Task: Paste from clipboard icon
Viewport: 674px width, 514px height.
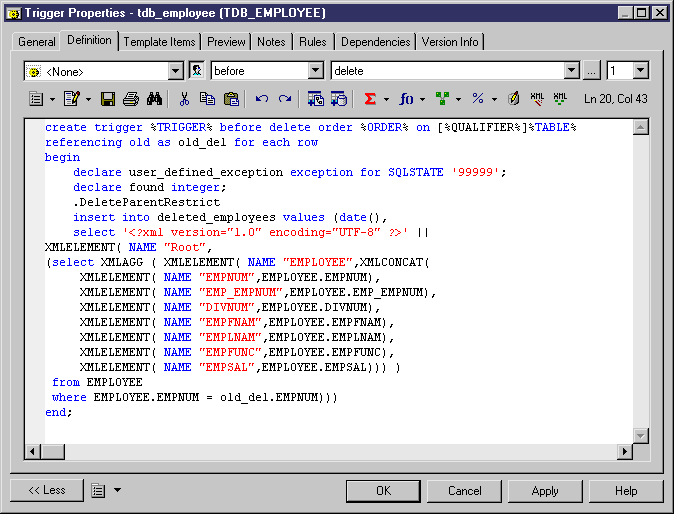Action: (x=231, y=99)
